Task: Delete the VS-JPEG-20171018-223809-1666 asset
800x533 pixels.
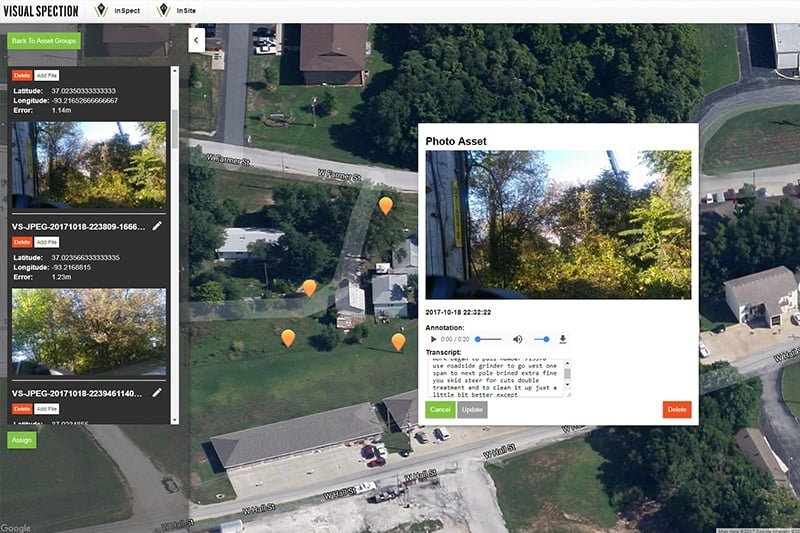Action: click(x=22, y=242)
